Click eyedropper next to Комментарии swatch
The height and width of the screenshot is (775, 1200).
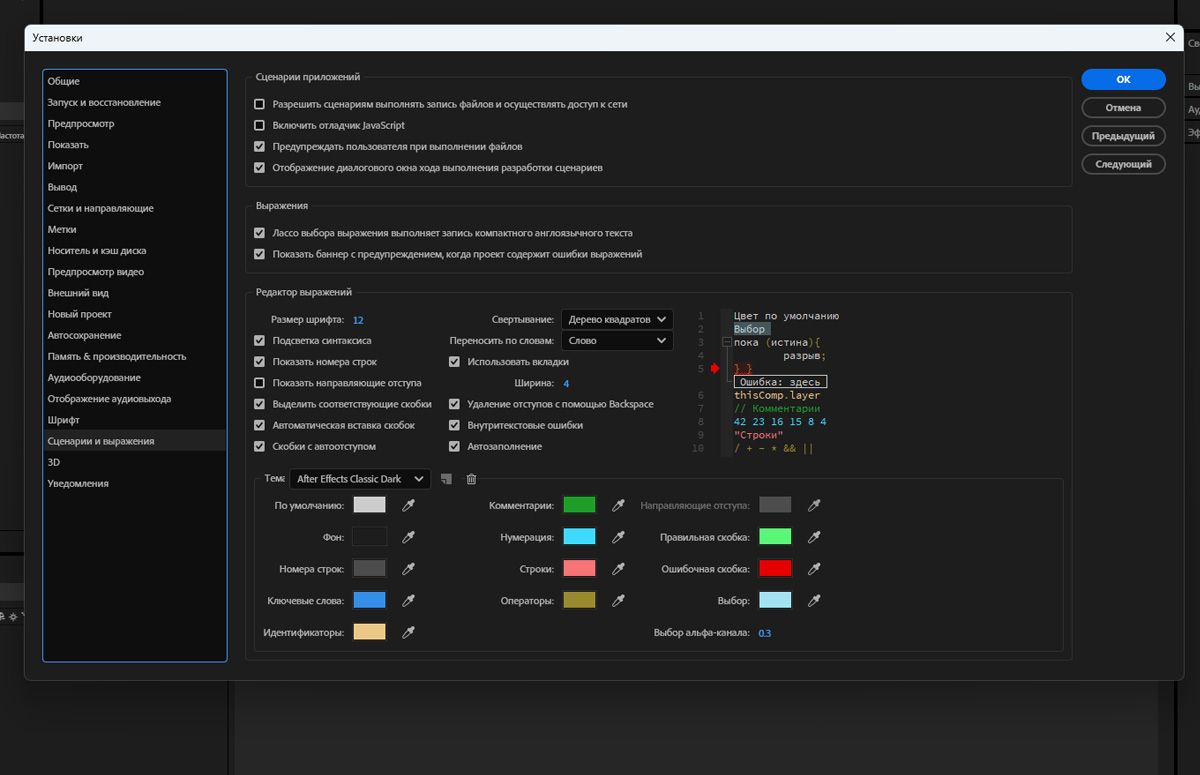[x=618, y=506]
